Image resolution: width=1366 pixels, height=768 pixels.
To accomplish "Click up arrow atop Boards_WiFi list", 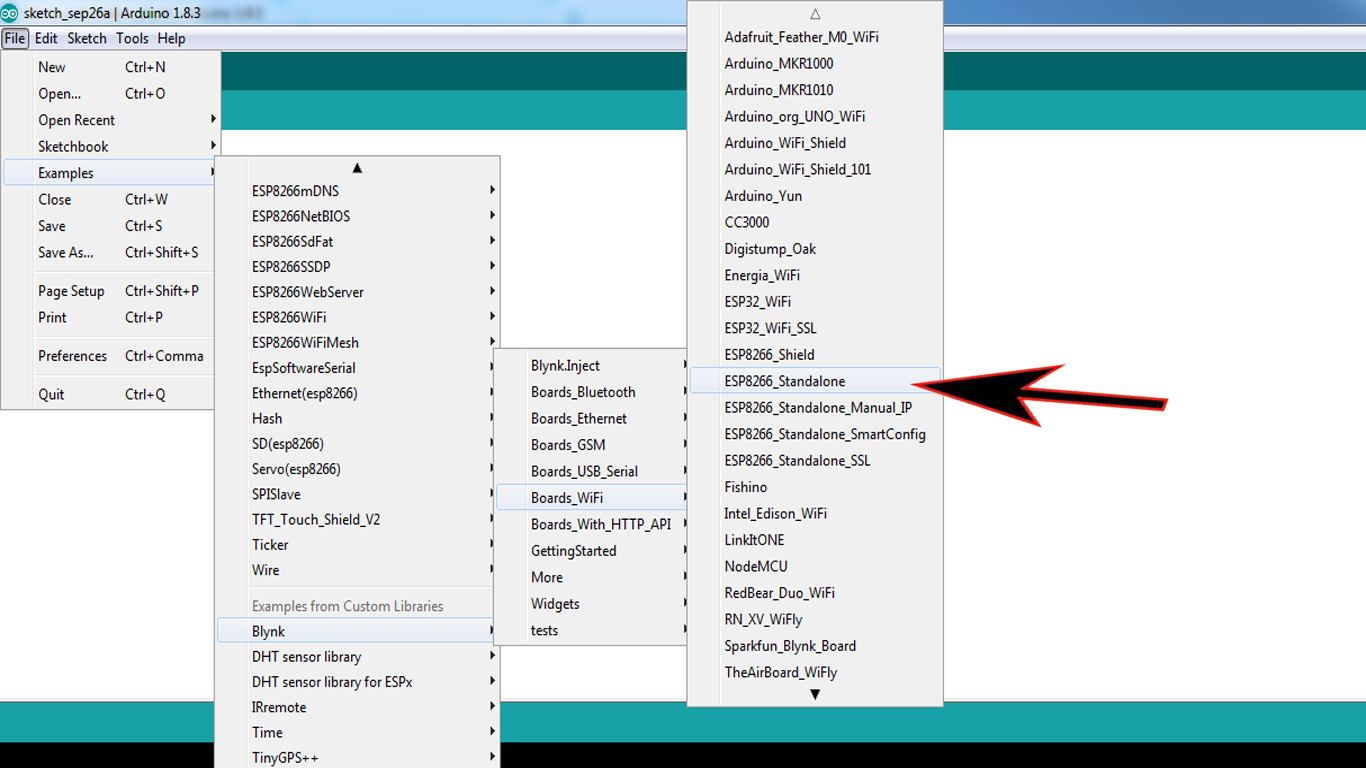I will tap(815, 14).
